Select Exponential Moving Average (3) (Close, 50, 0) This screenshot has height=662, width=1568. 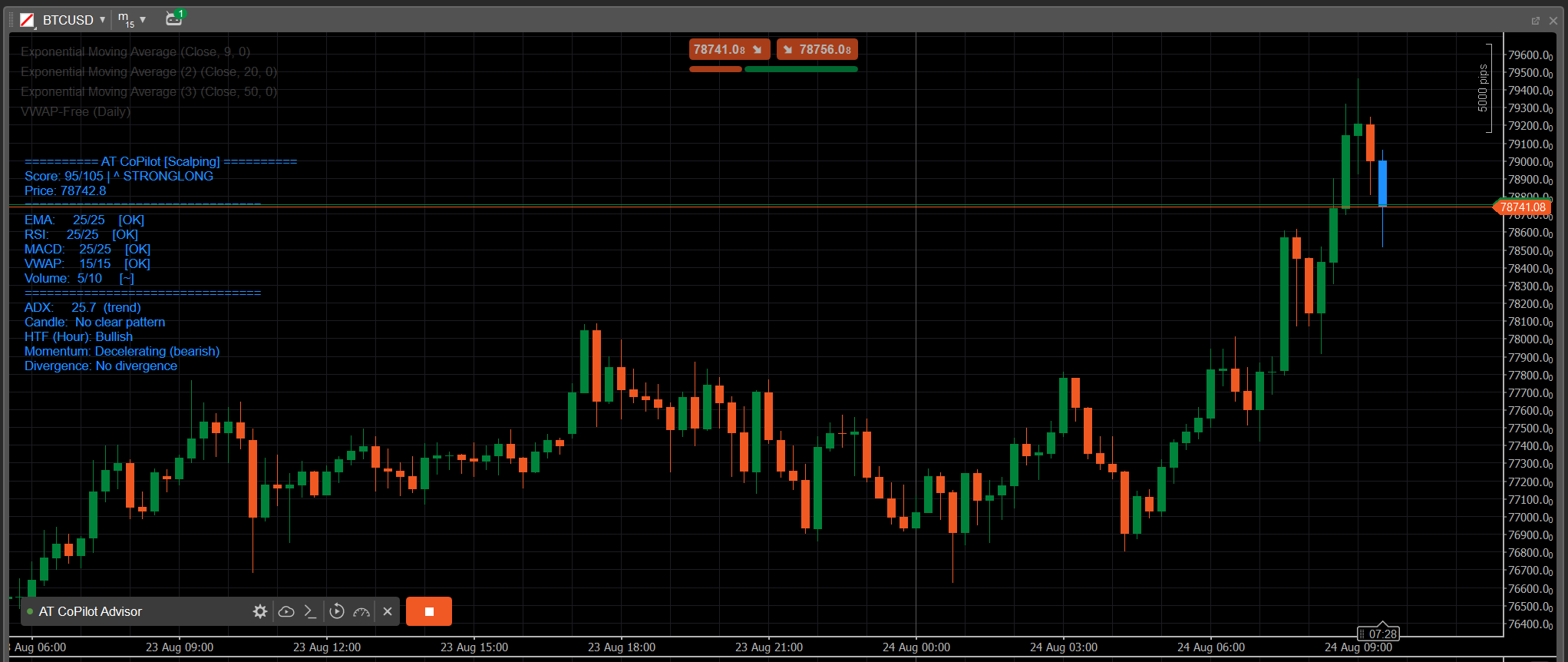coord(149,91)
